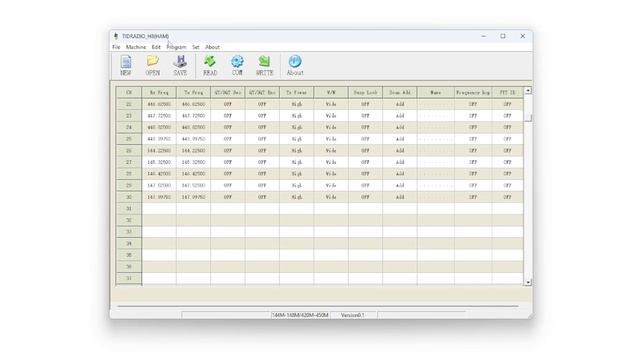The image size is (640, 360).
Task: Select channel row header 25
Action: (x=129, y=139)
